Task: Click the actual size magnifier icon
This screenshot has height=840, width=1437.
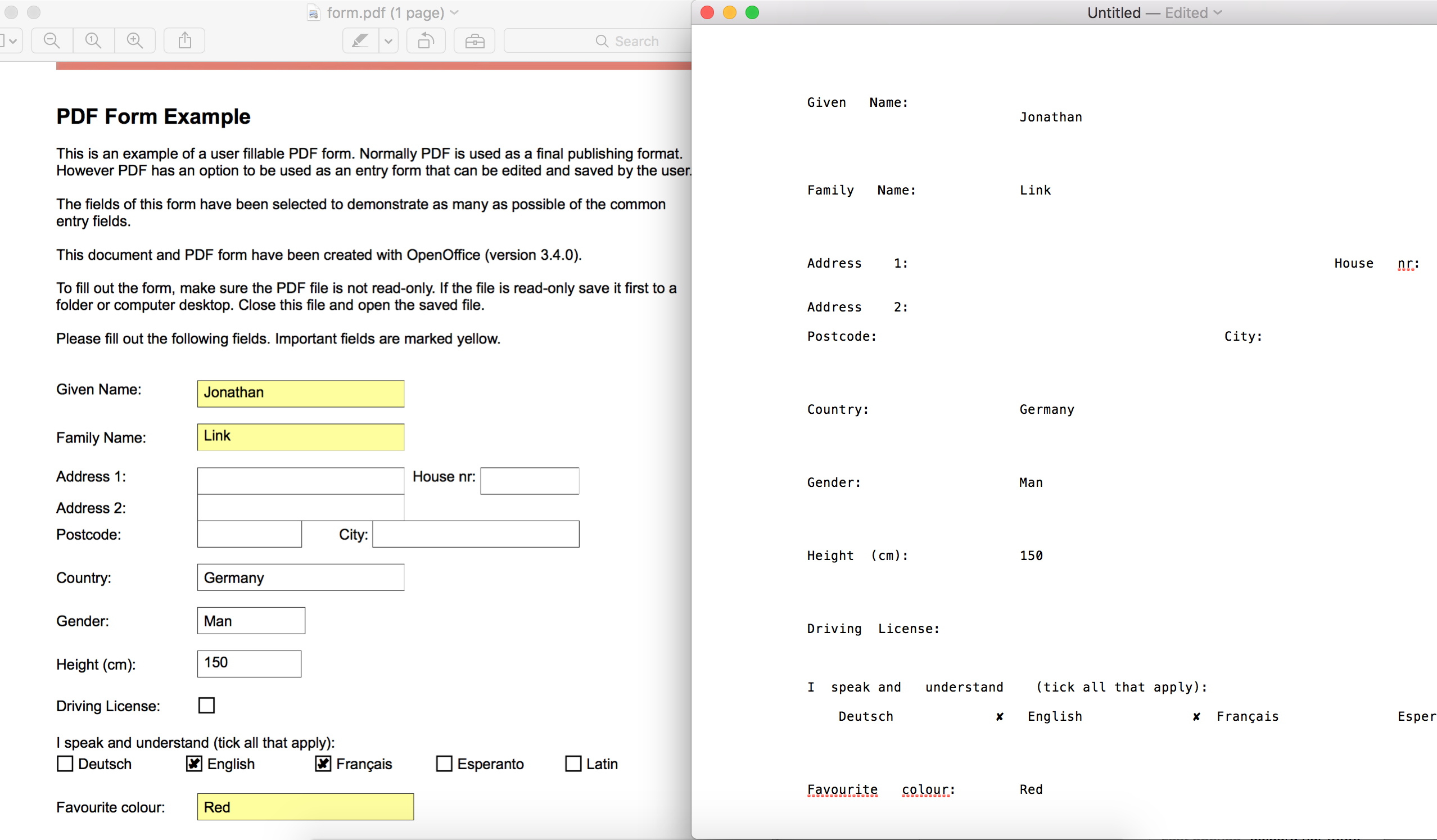Action: coord(93,40)
